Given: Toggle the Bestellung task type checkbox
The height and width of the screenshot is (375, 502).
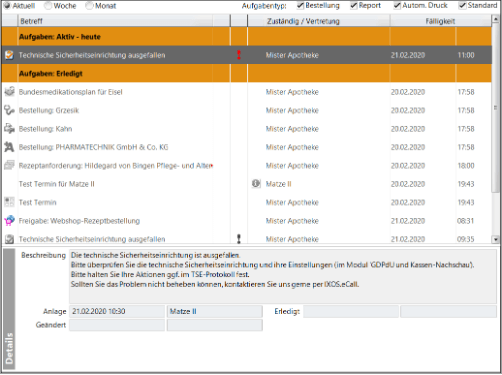Looking at the screenshot, I should coord(300,5).
